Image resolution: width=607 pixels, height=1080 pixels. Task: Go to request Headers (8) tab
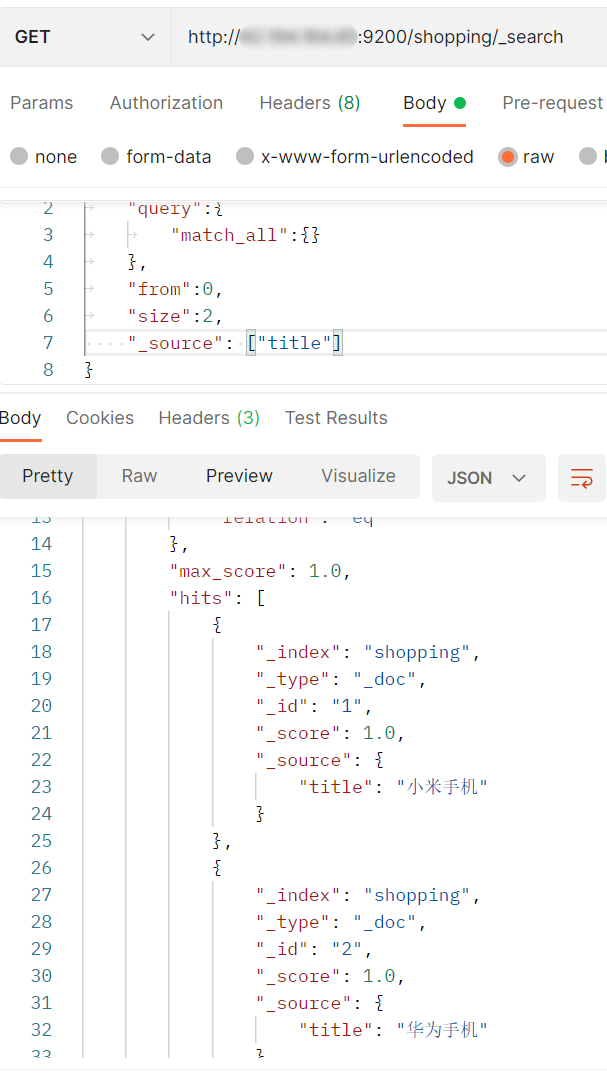point(309,103)
